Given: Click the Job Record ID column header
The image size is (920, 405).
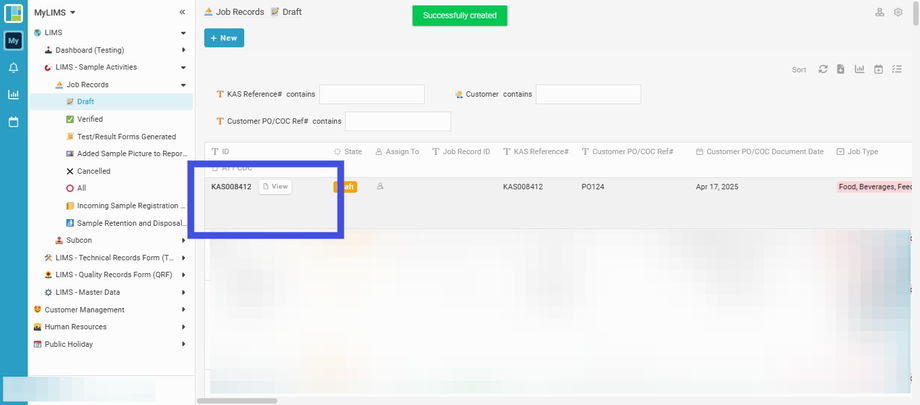Looking at the screenshot, I should pyautogui.click(x=461, y=151).
